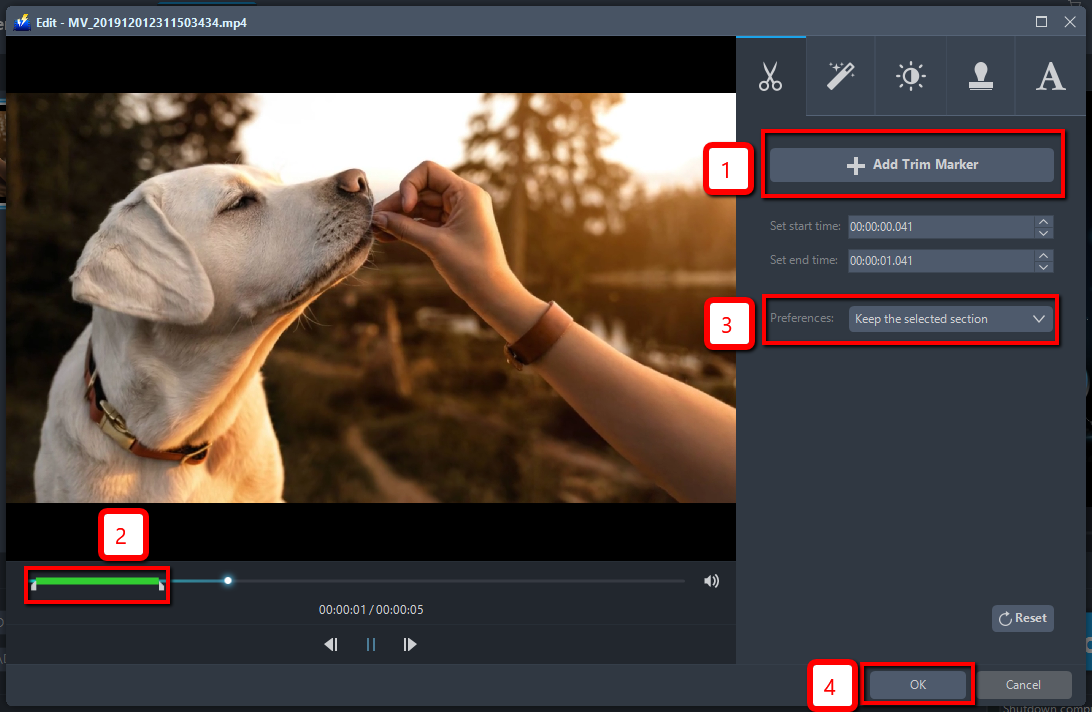Viewport: 1092px width, 712px height.
Task: Decrease end time with the down stepper
Action: [x=1043, y=266]
